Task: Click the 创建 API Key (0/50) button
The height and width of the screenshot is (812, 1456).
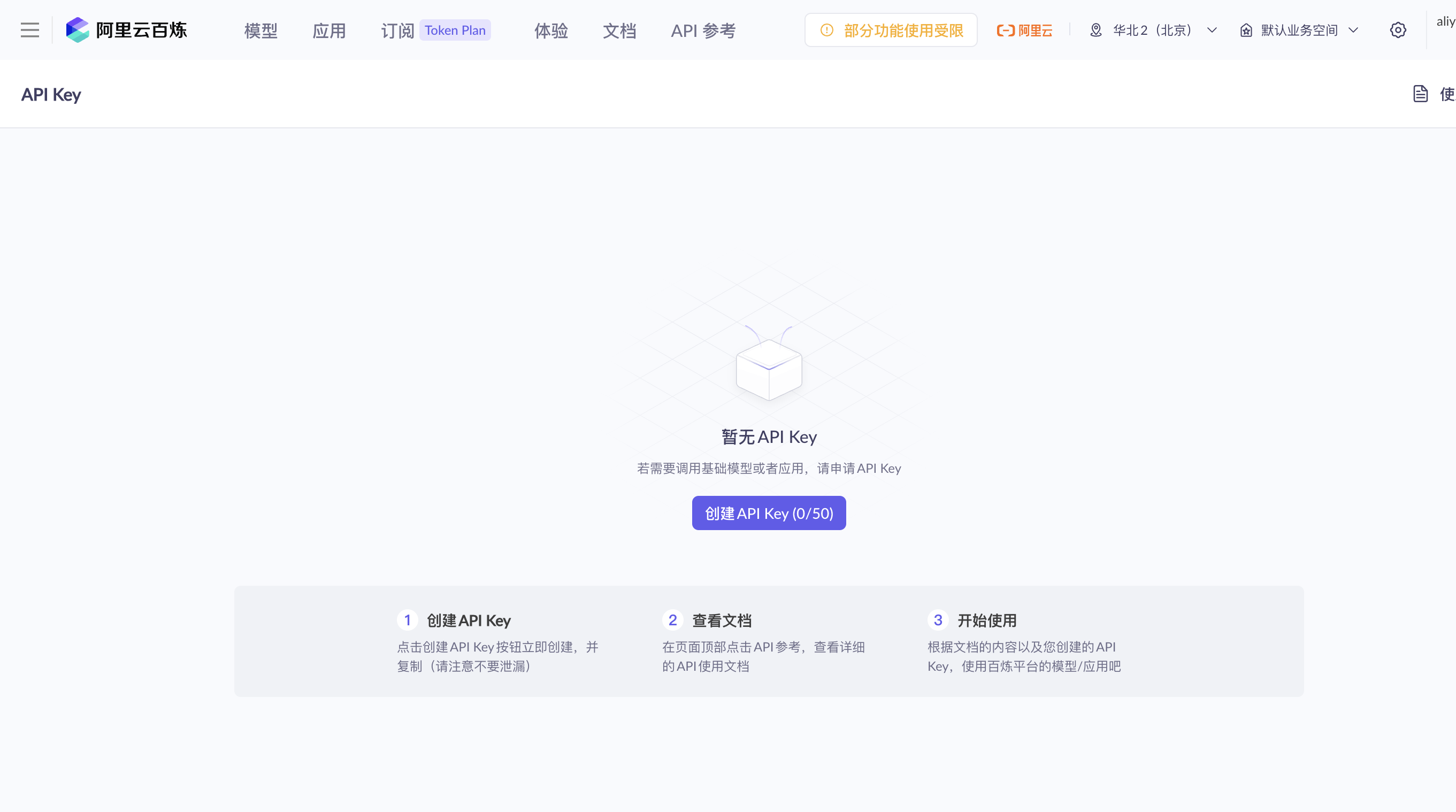Action: 769,513
